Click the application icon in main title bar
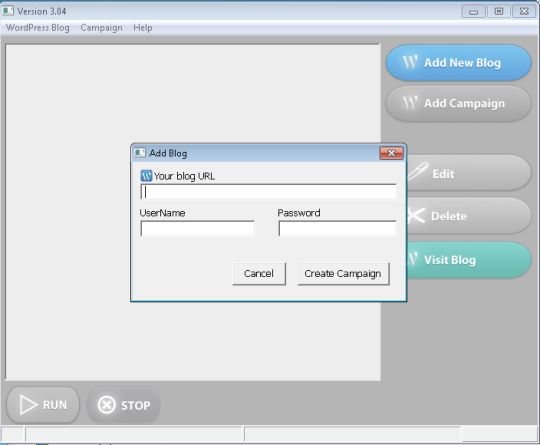This screenshot has width=540, height=445. click(8, 11)
